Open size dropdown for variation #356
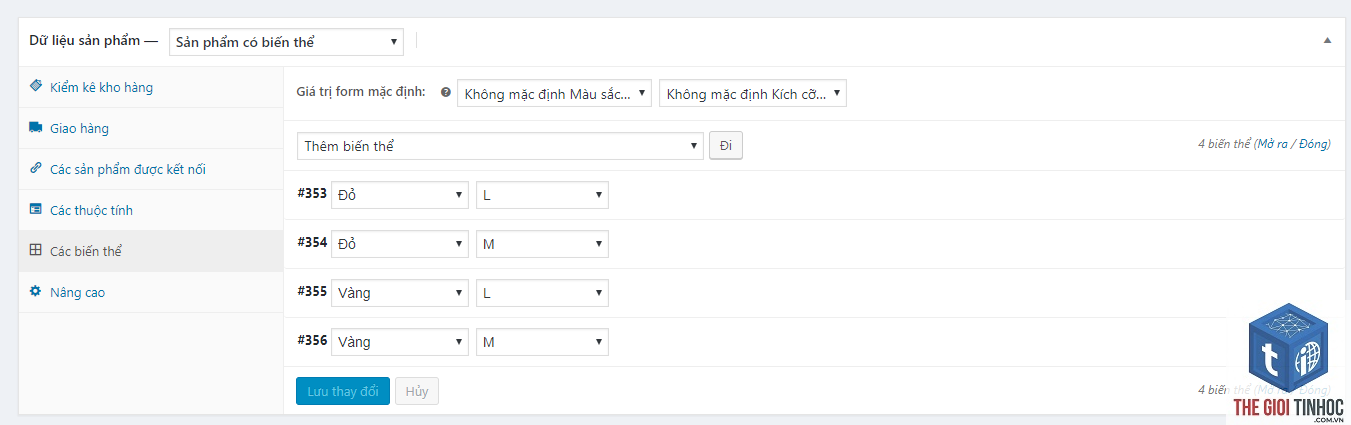 click(542, 342)
